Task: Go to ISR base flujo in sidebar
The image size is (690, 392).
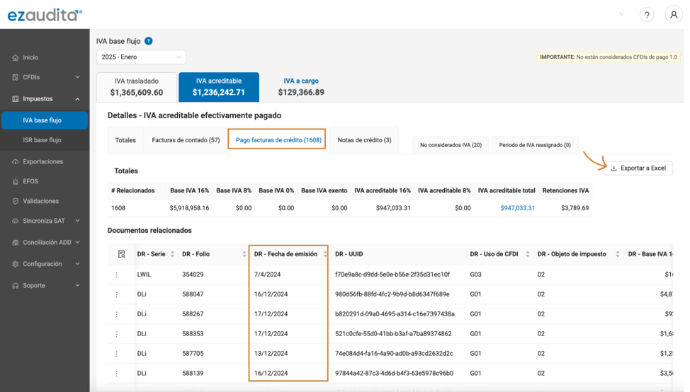Action: (x=42, y=140)
